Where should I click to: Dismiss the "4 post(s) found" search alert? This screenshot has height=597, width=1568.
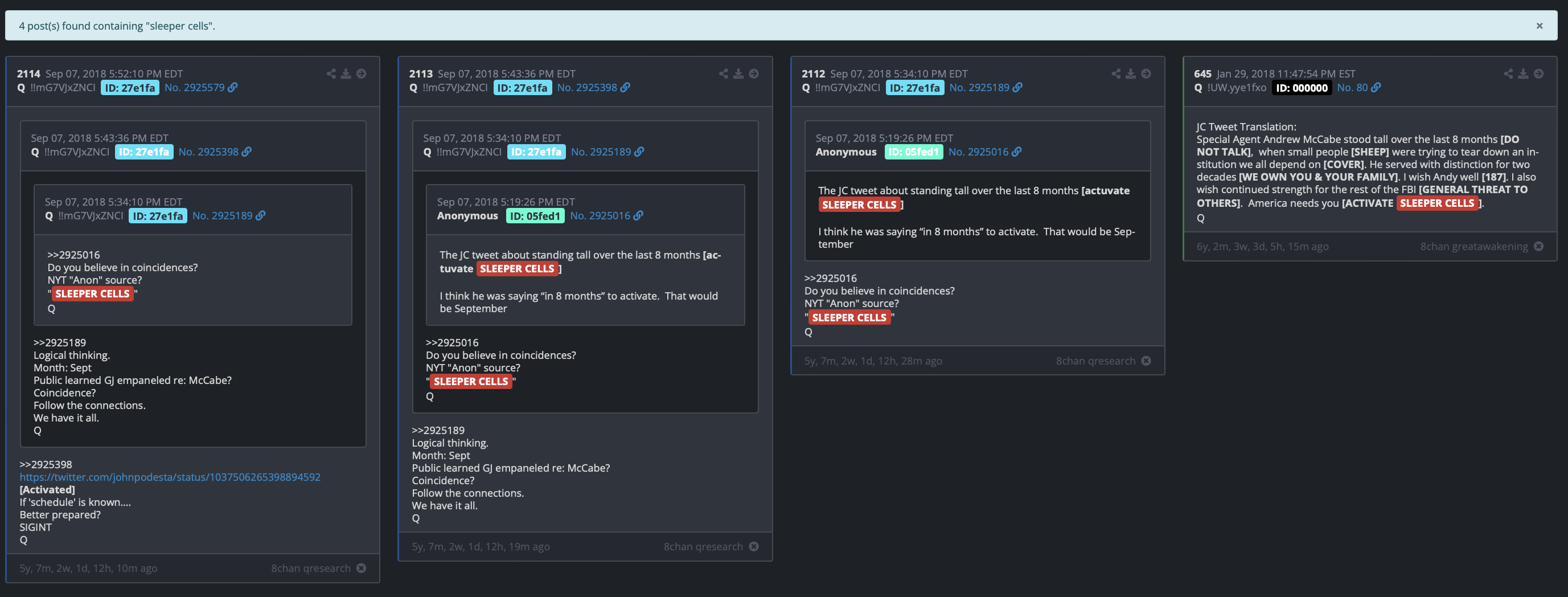point(1540,26)
